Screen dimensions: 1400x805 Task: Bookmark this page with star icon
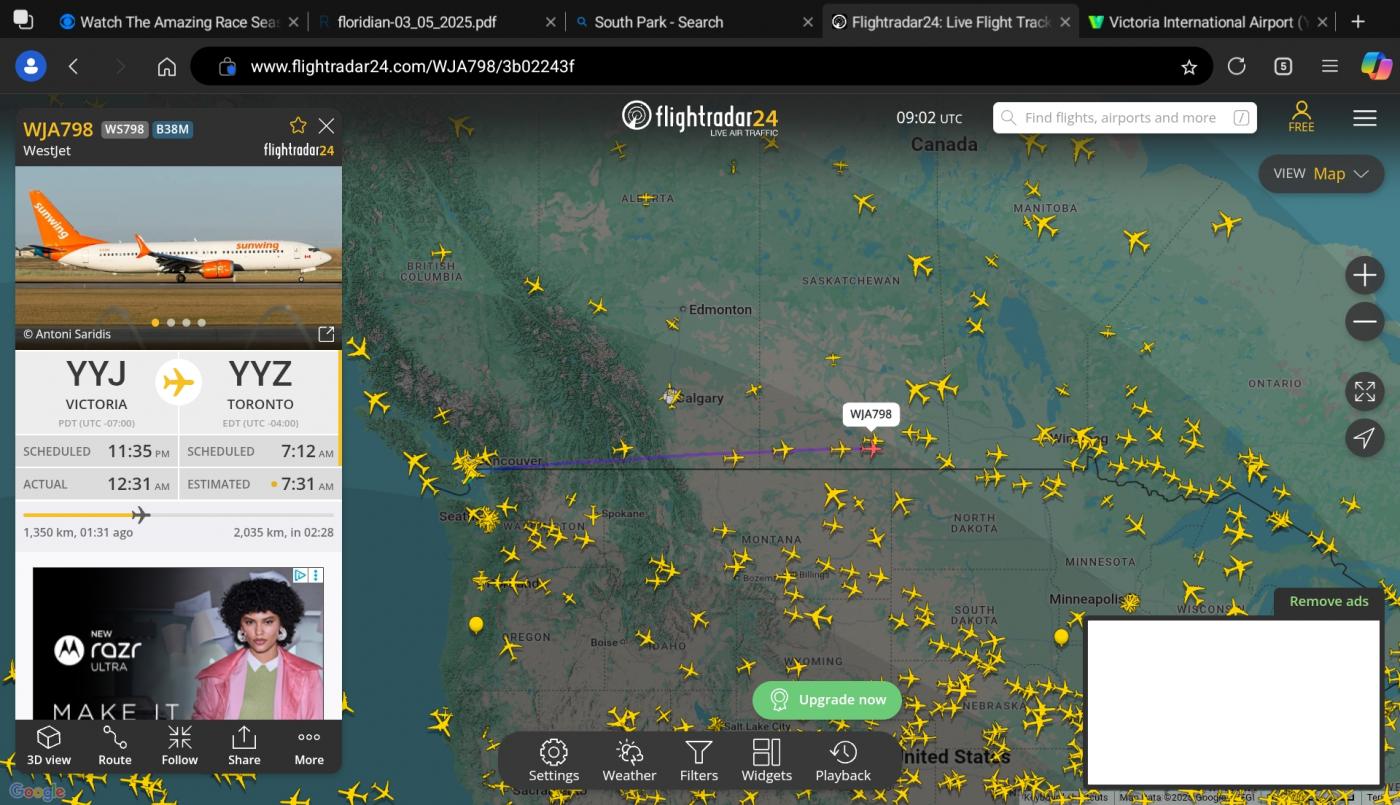click(x=1189, y=67)
